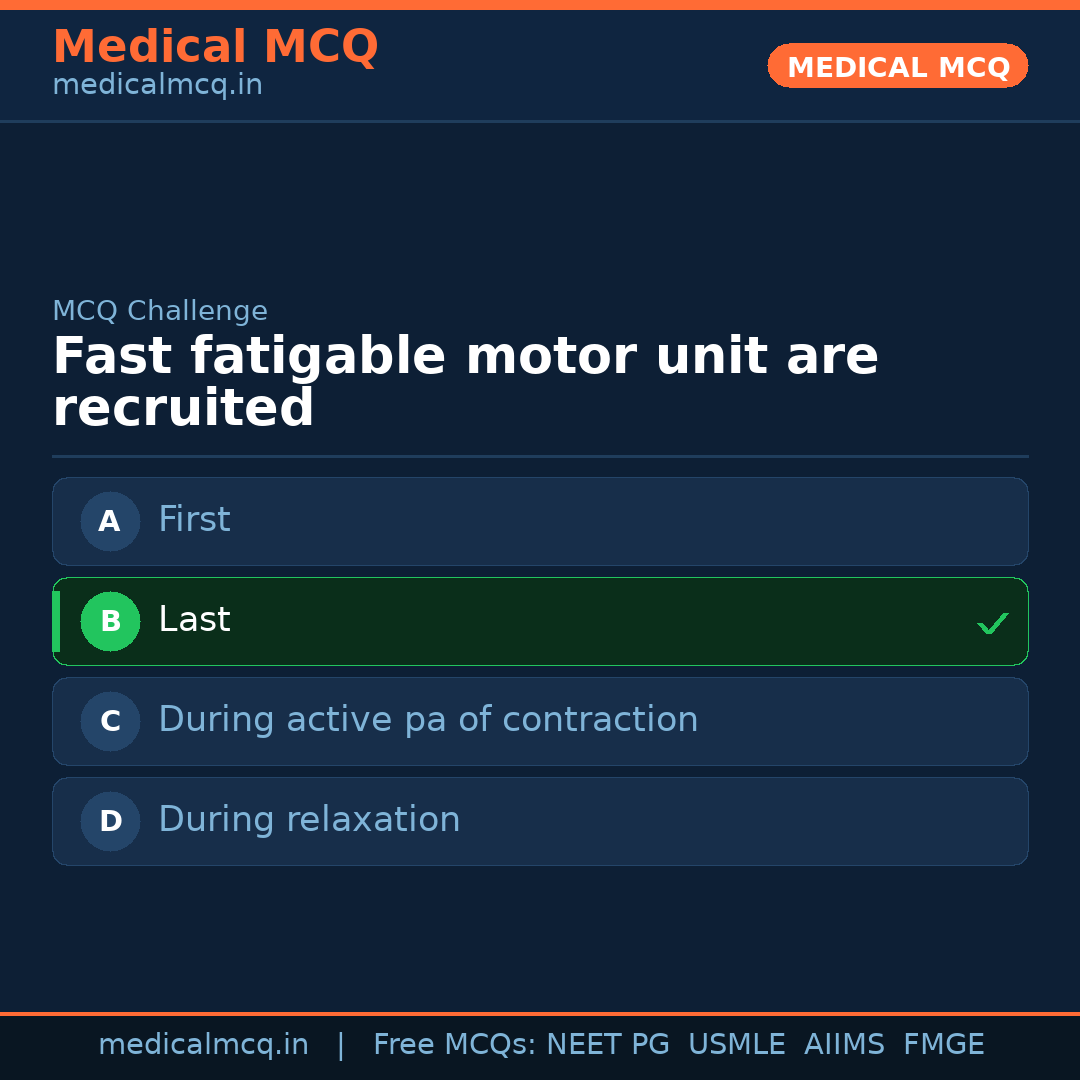Image resolution: width=1080 pixels, height=1080 pixels.
Task: Click the letter C option circle
Action: [110, 721]
